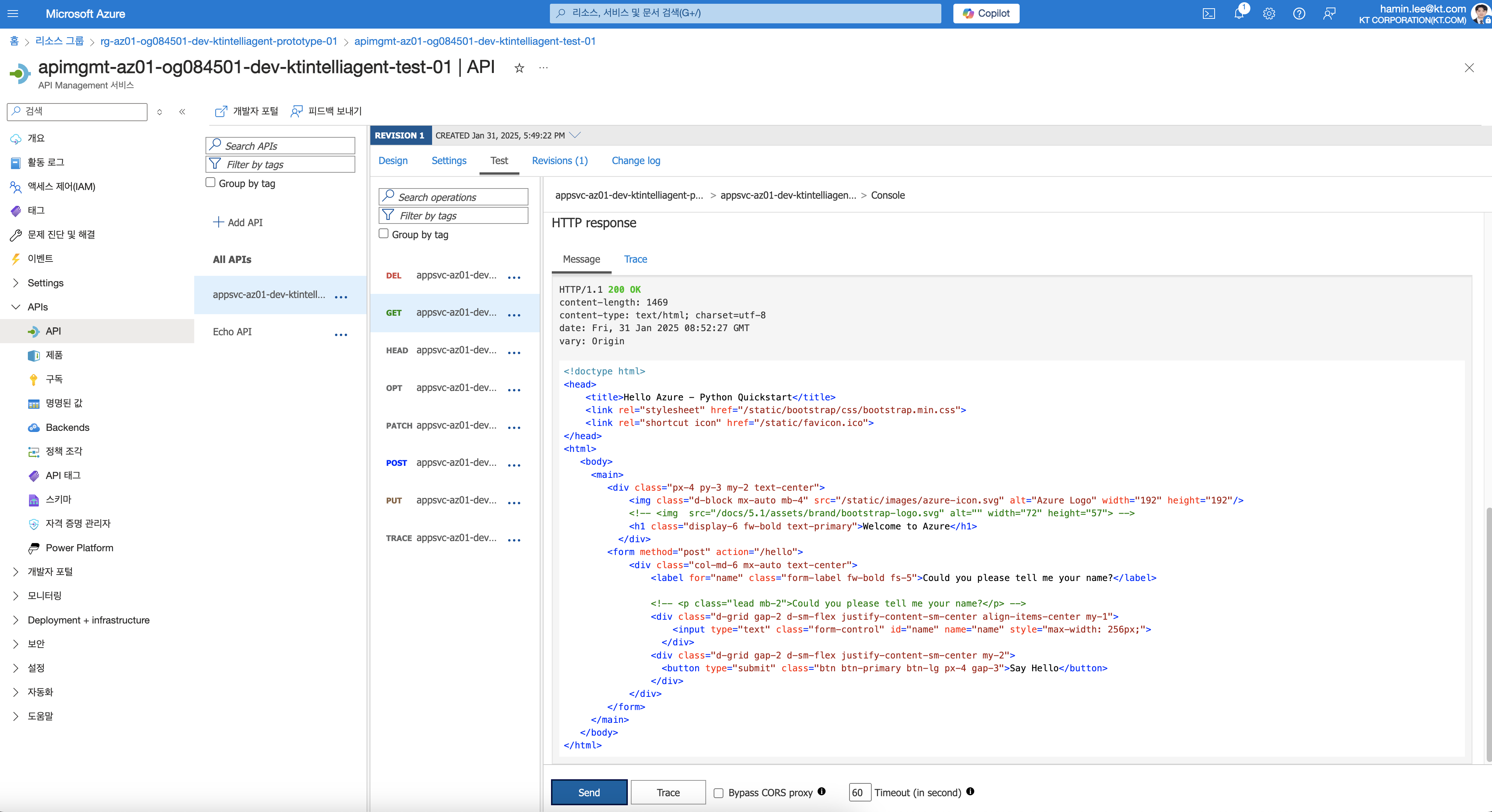Open the Trace tab in HTTP response
Viewport: 1492px width, 812px height.
click(x=635, y=259)
